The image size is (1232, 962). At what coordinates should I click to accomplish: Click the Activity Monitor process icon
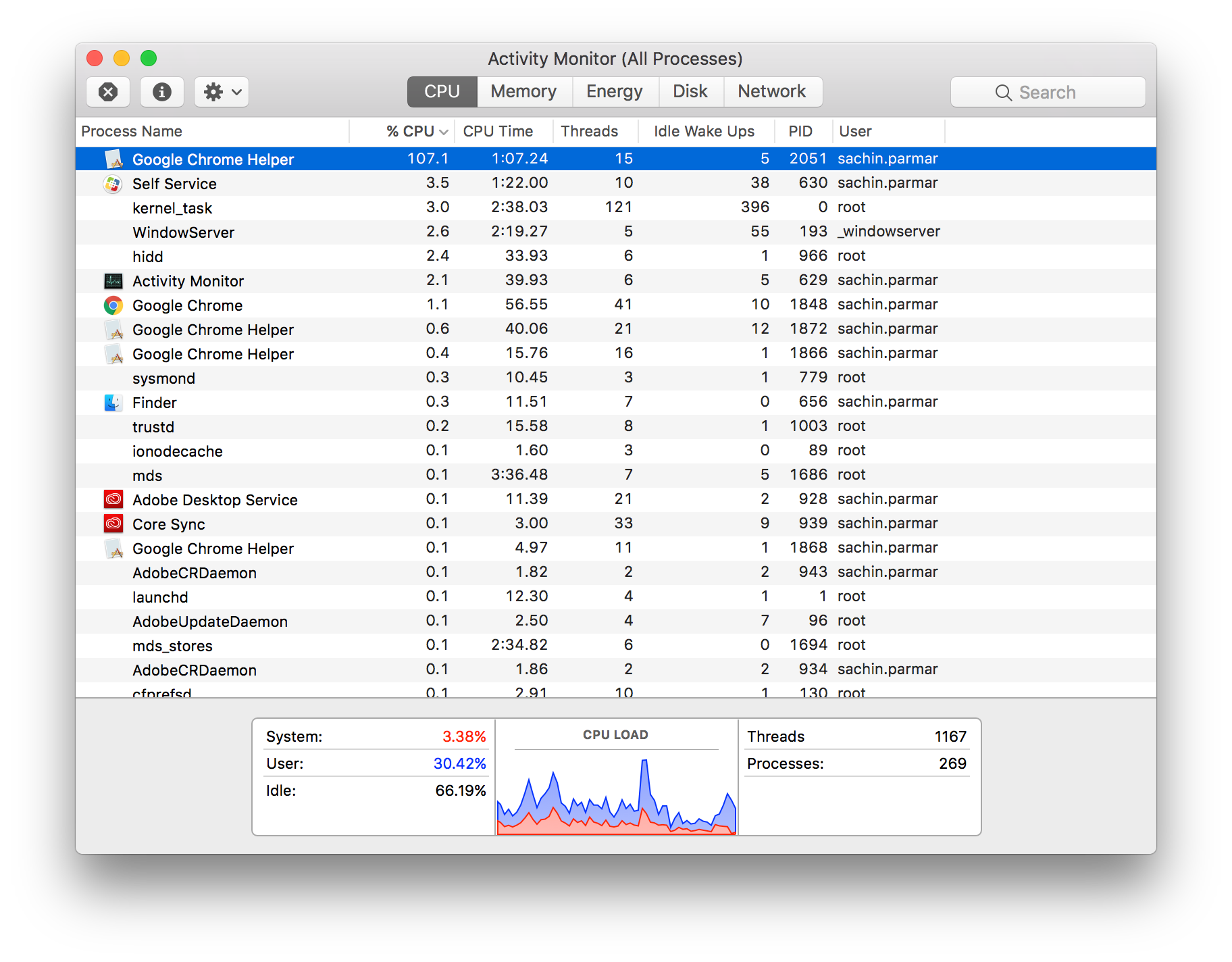(113, 281)
